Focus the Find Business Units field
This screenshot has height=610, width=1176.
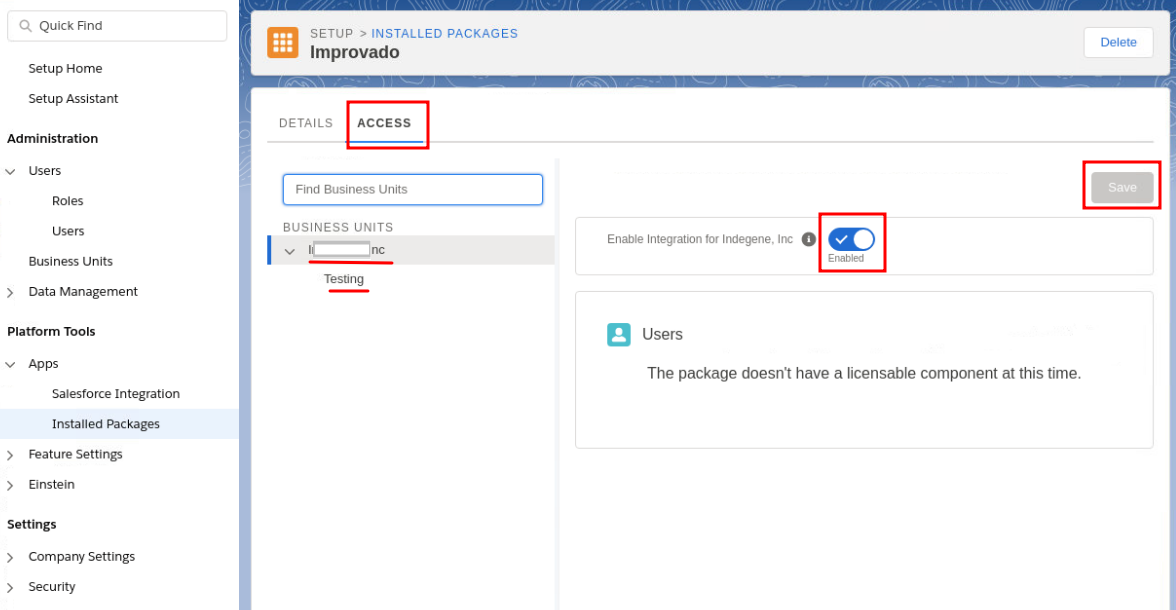(x=412, y=190)
